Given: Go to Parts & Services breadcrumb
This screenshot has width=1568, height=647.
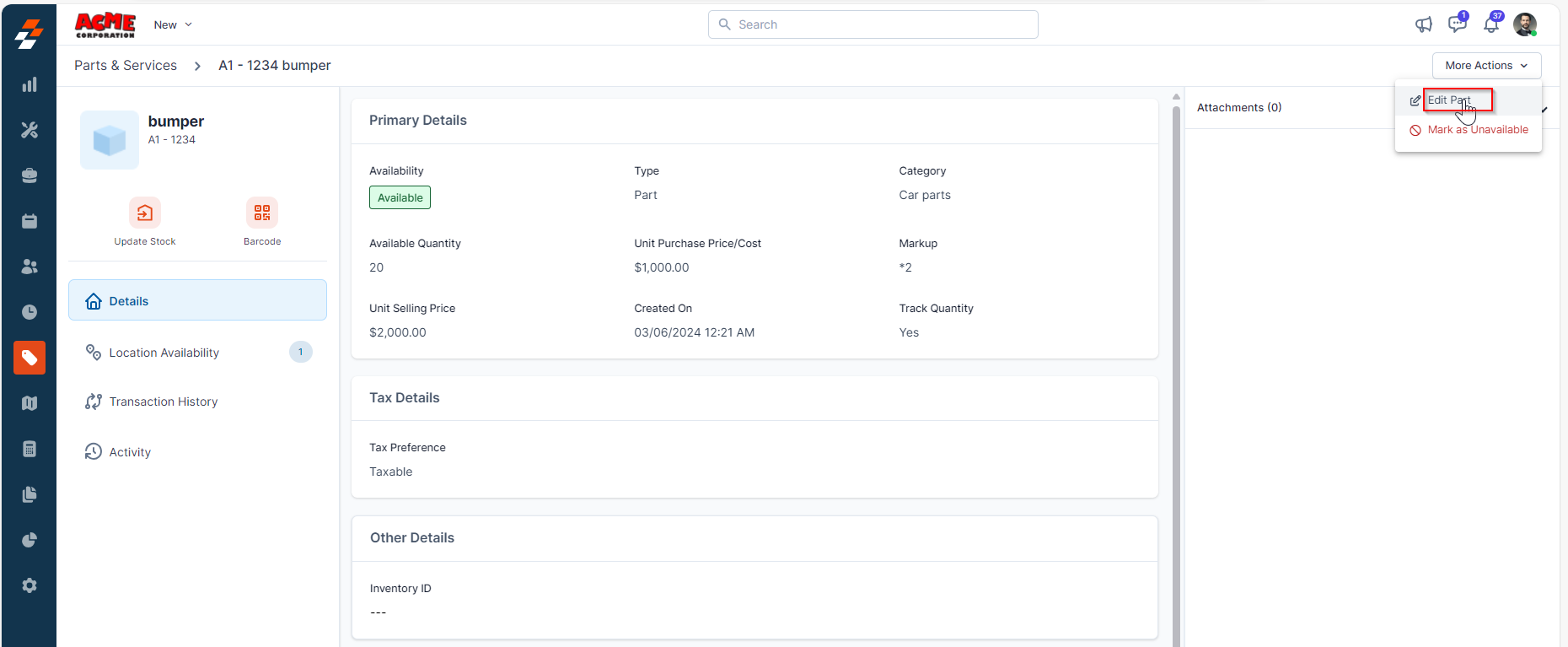Looking at the screenshot, I should click(x=126, y=66).
